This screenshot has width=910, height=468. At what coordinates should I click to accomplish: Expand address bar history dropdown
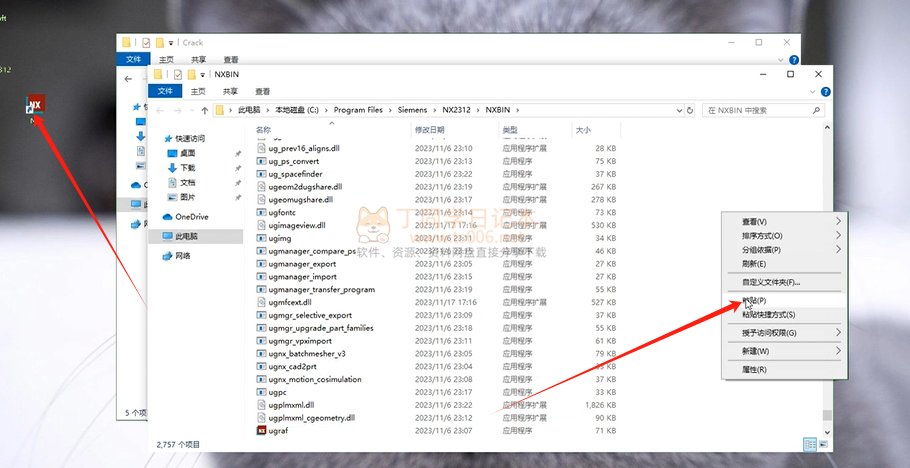click(x=679, y=110)
